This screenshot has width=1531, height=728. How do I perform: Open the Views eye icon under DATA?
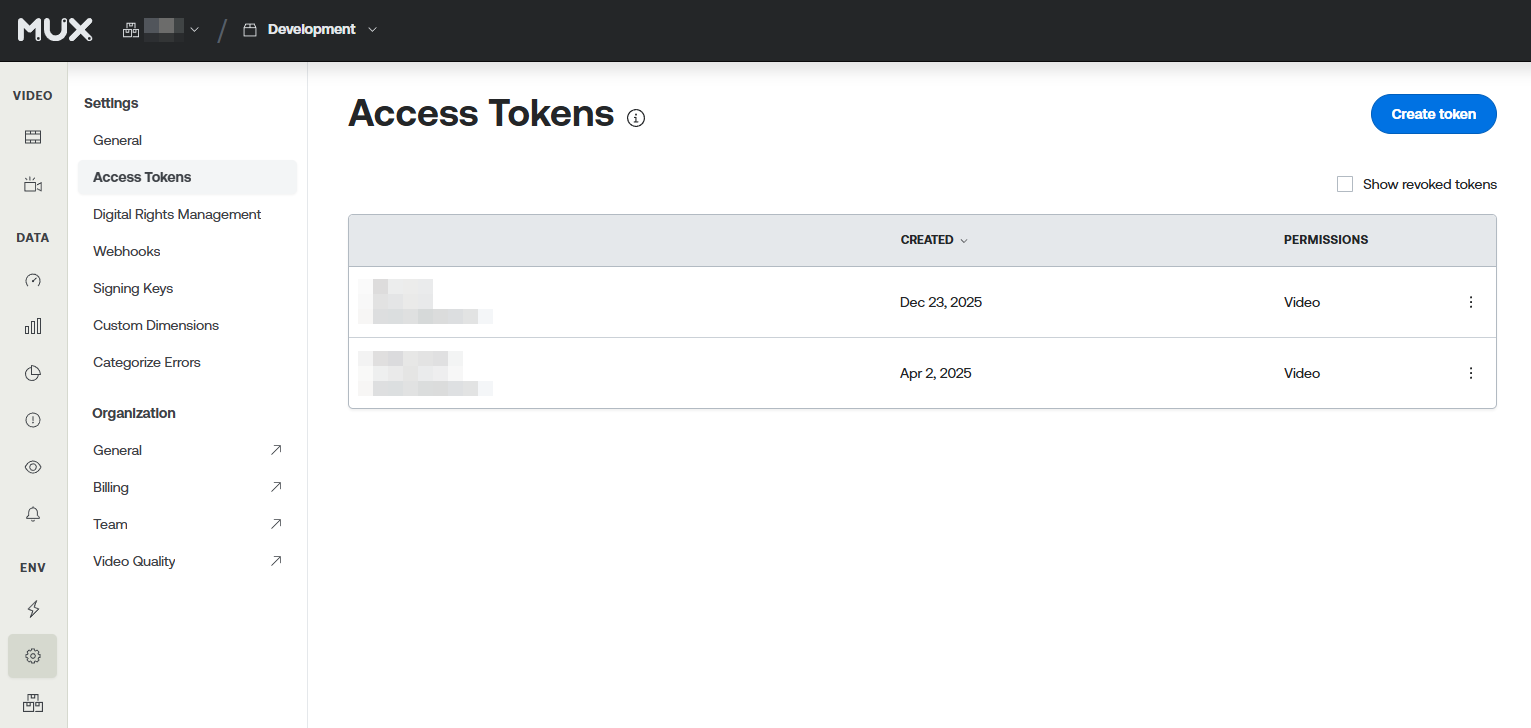(x=33, y=466)
